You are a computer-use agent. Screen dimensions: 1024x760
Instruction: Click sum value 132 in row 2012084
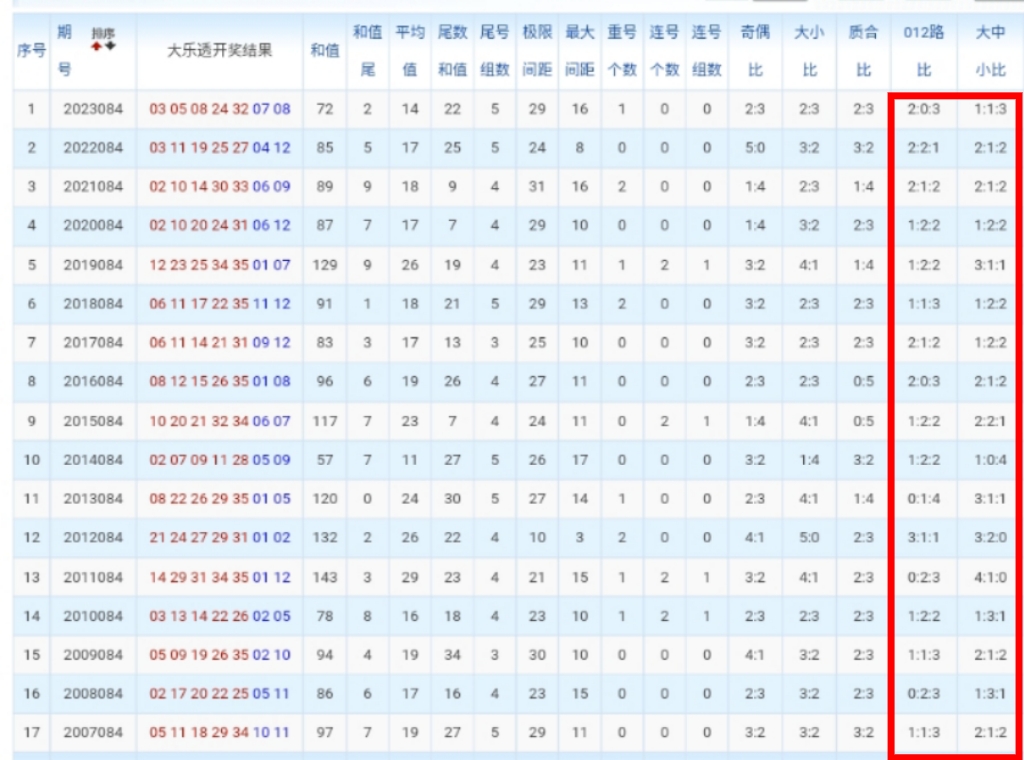tap(325, 537)
